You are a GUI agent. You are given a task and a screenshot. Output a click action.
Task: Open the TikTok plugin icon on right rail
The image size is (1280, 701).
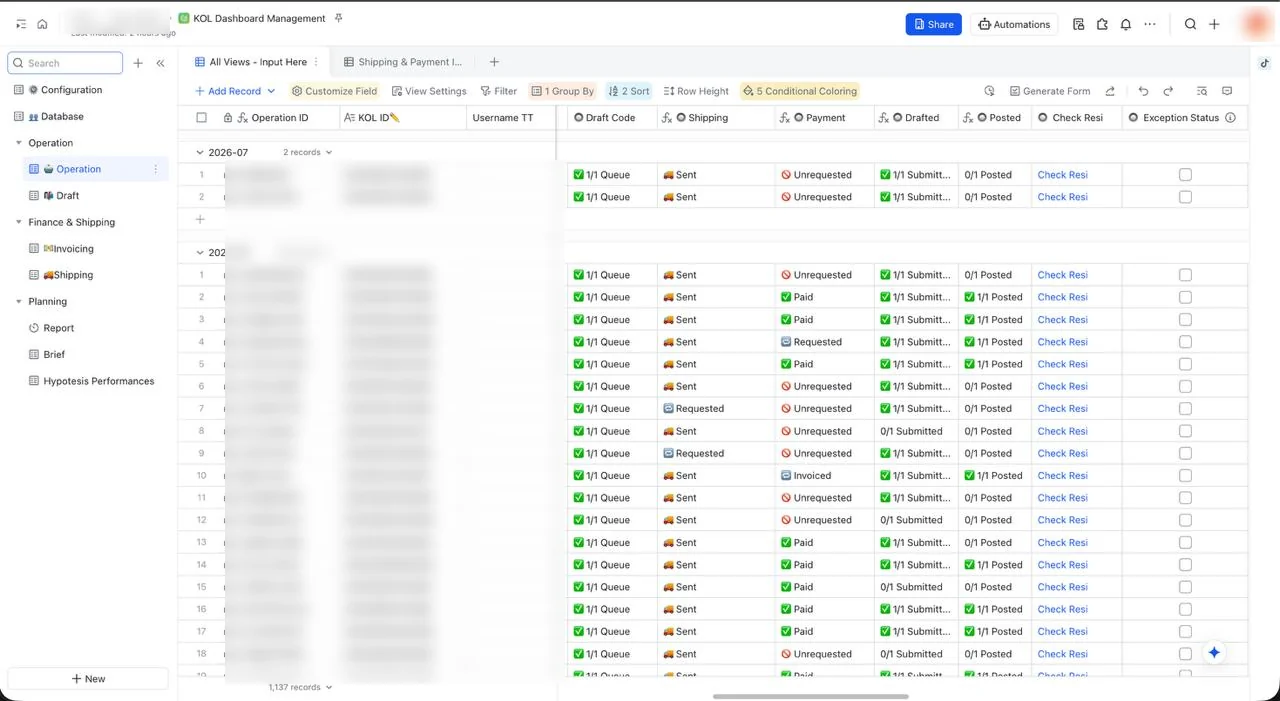(1265, 62)
